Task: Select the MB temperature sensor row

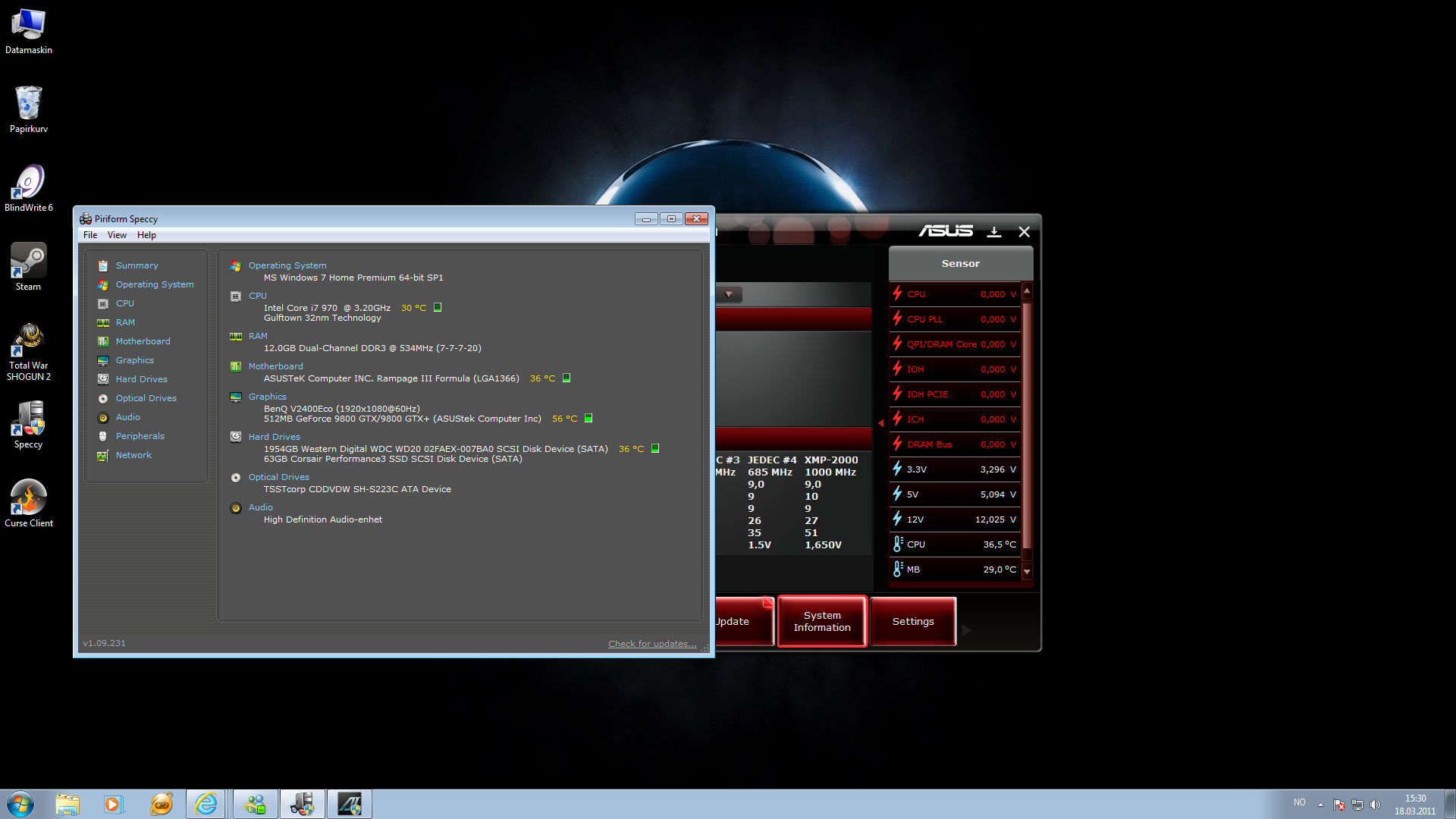Action: [x=955, y=570]
